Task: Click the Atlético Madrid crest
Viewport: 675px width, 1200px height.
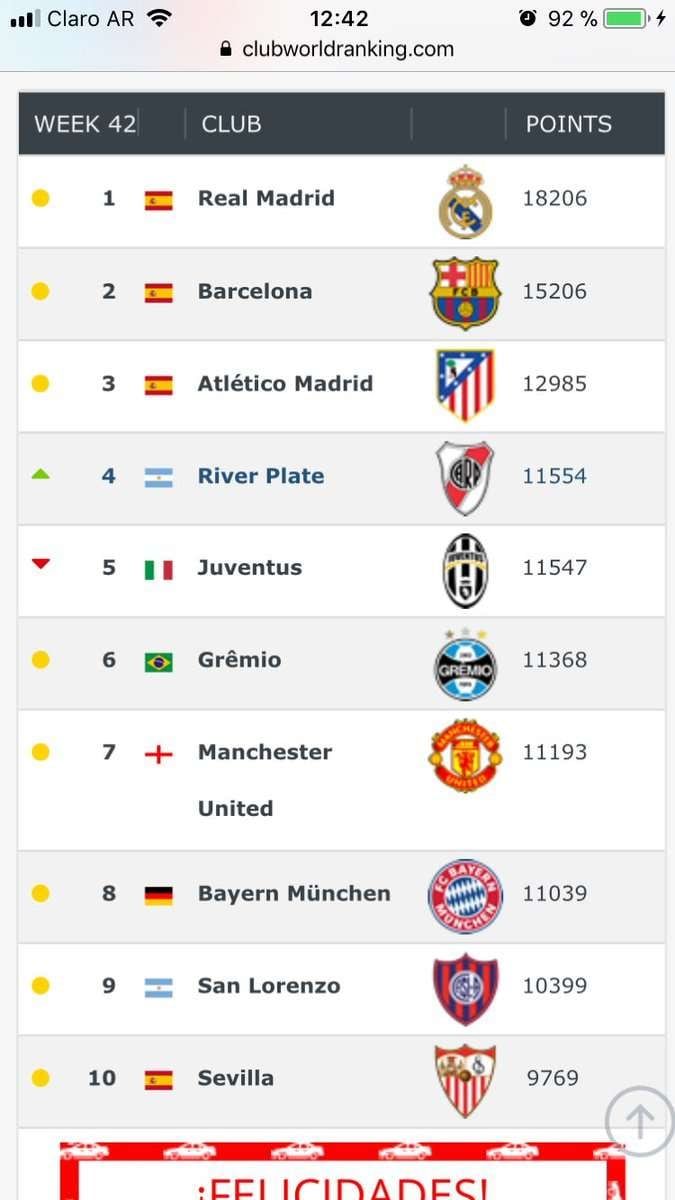Action: pyautogui.click(x=465, y=385)
